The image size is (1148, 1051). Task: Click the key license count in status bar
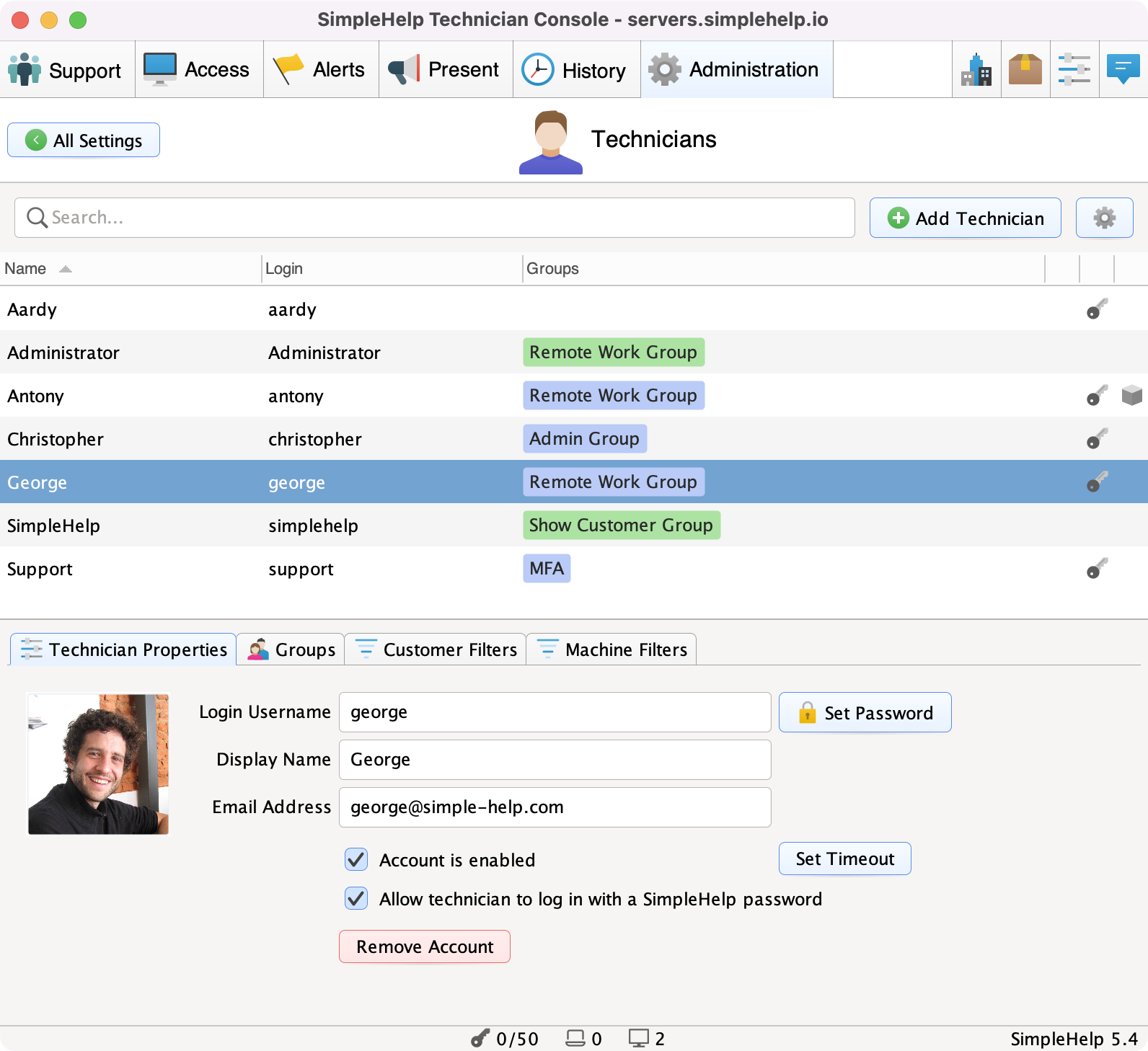coord(505,1039)
